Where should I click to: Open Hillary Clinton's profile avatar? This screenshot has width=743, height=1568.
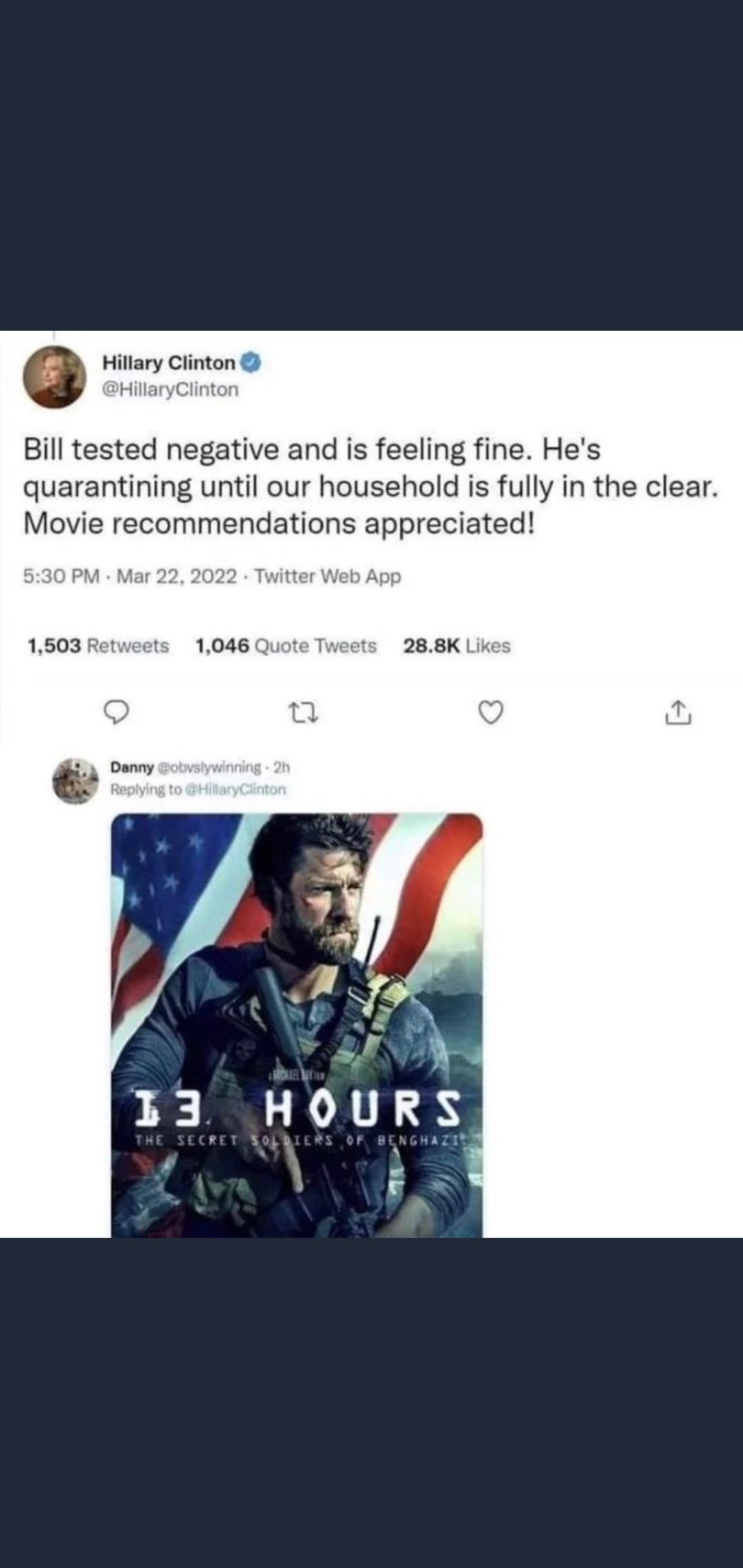click(x=55, y=377)
